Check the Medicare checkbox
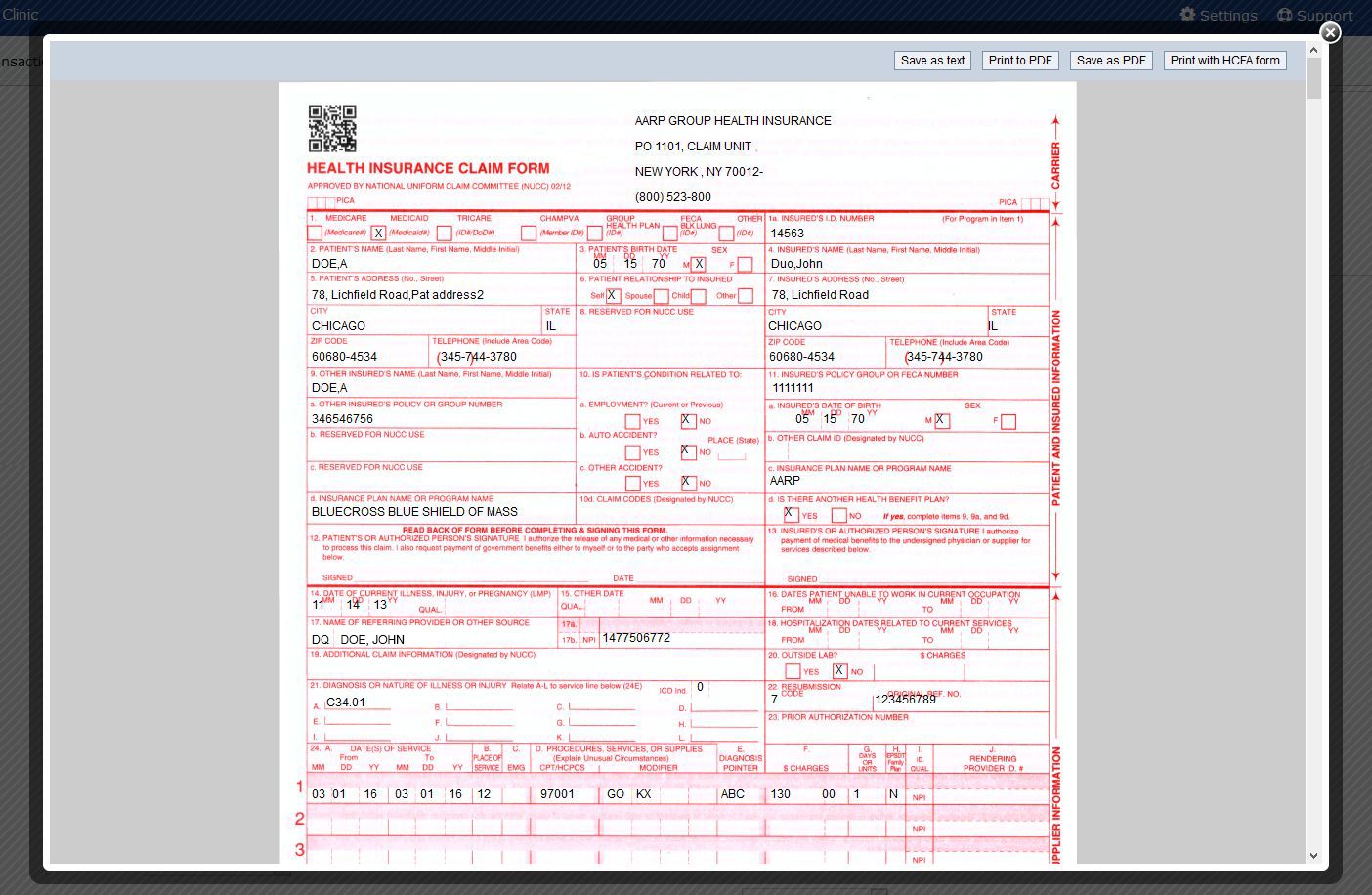The image size is (1372, 895). [315, 234]
